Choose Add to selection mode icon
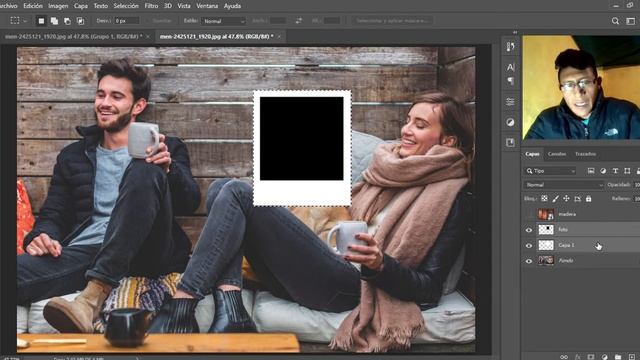Viewport: 640px width, 360px height. click(x=54, y=21)
